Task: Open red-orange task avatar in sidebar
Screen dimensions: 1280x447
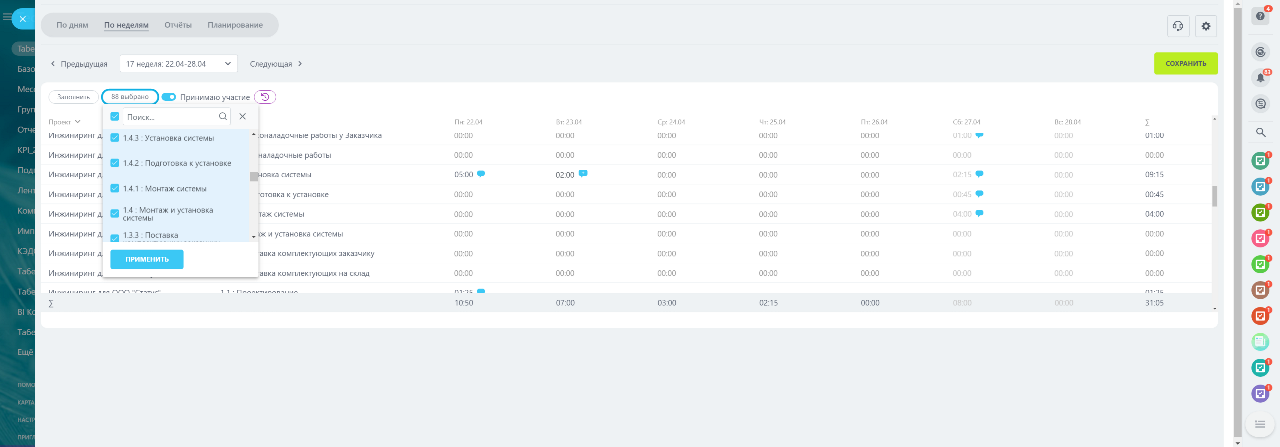Action: coord(1261,316)
